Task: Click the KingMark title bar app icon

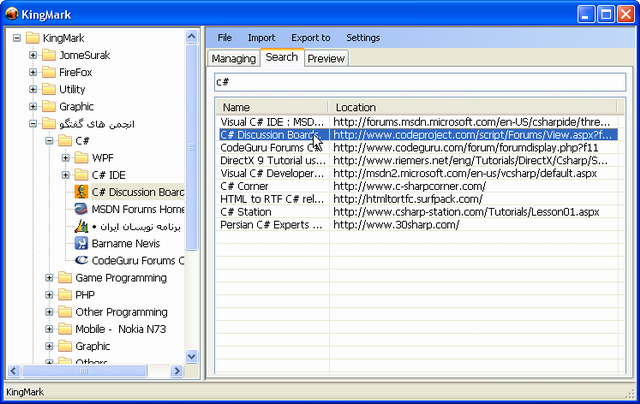Action: (11, 14)
